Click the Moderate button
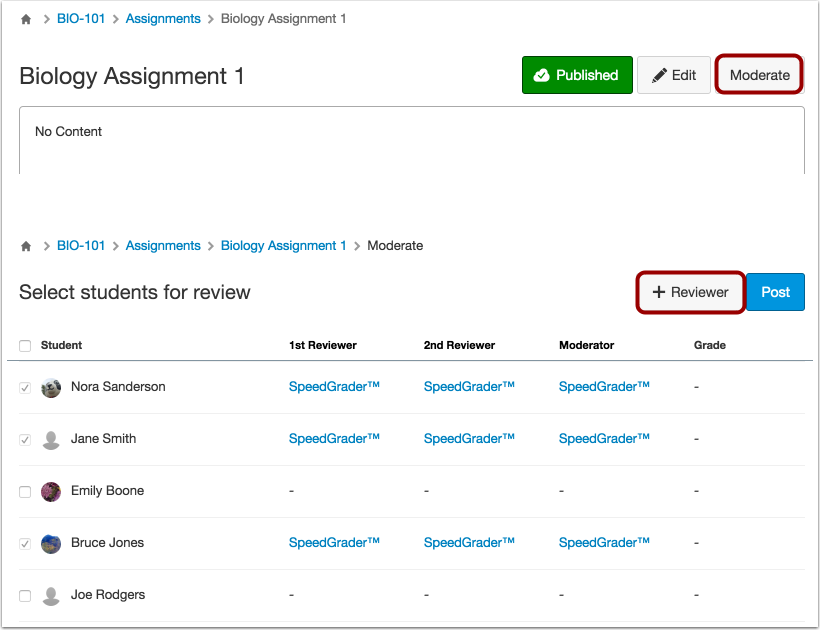 759,74
